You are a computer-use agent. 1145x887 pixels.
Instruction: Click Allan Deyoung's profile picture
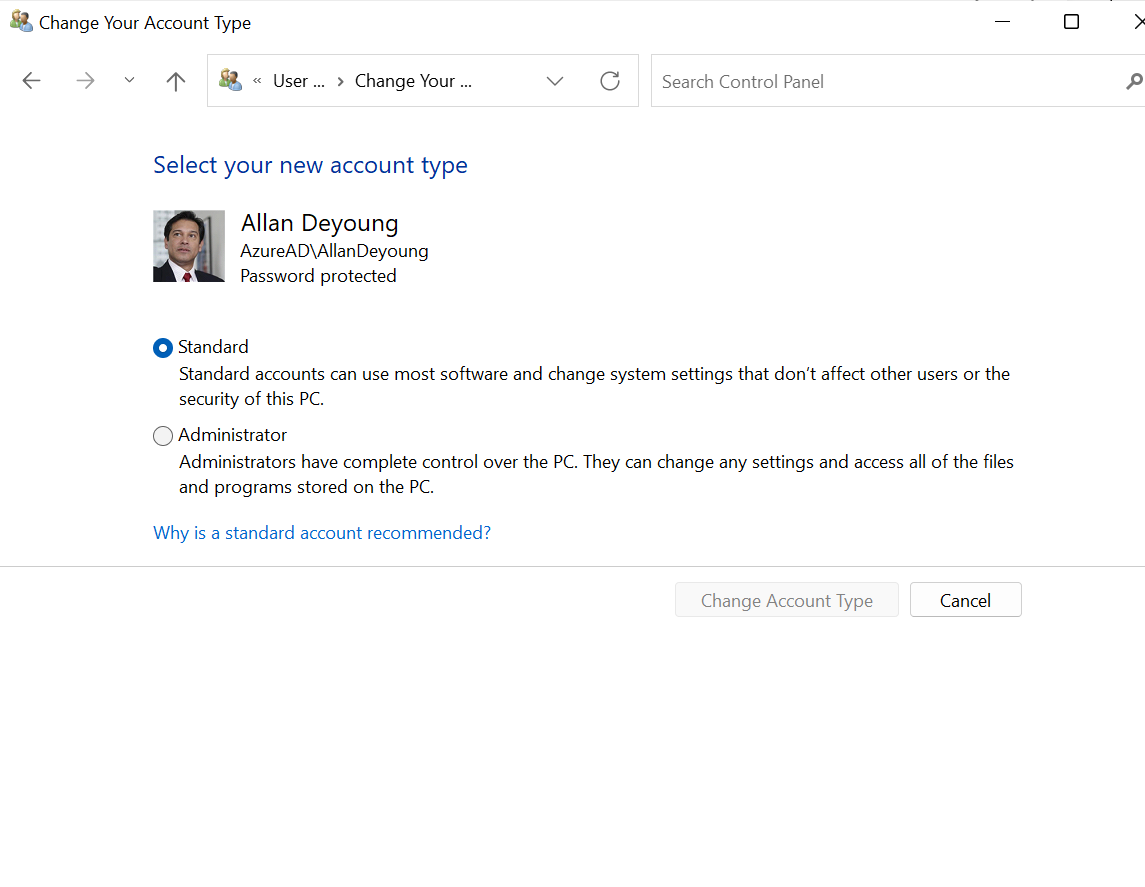tap(188, 245)
